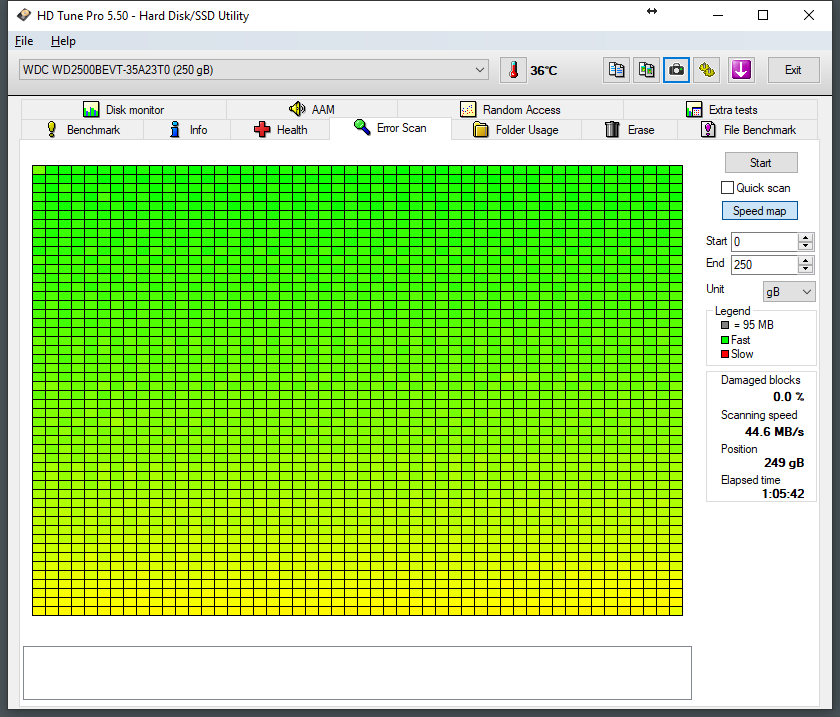Switch to the Health tab

pos(281,130)
